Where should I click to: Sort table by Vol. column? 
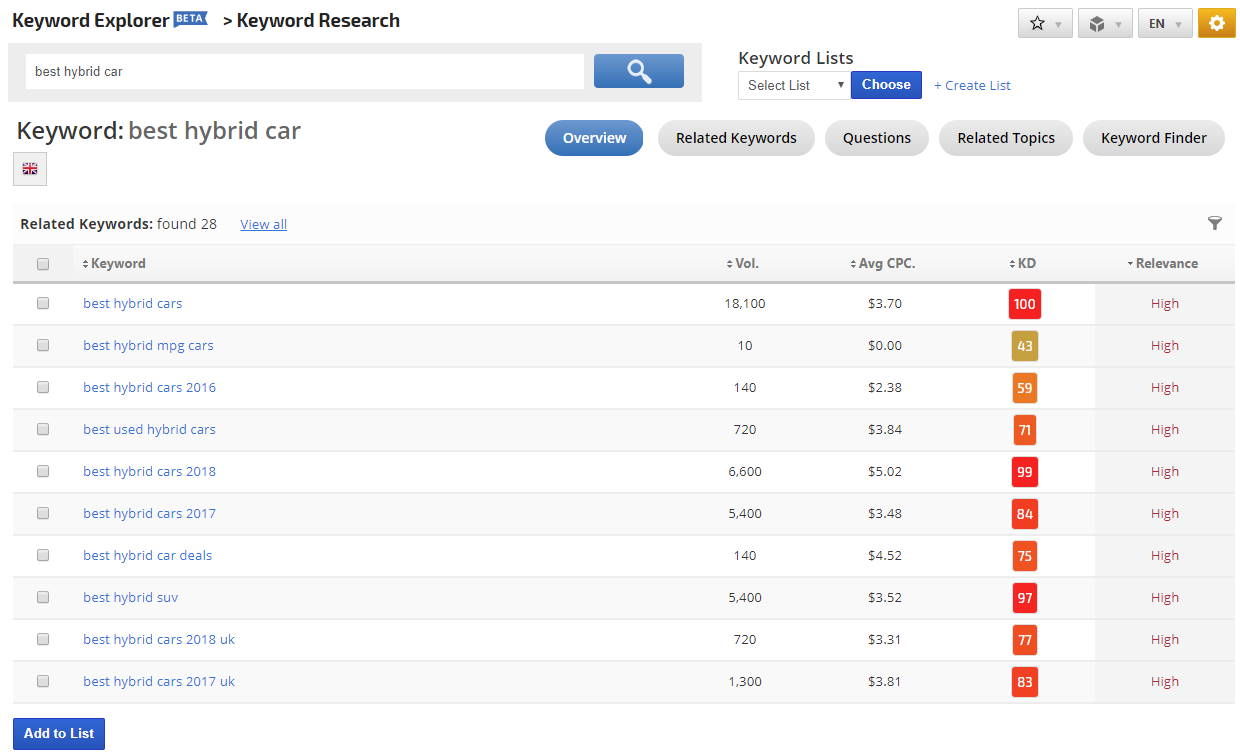tap(743, 264)
